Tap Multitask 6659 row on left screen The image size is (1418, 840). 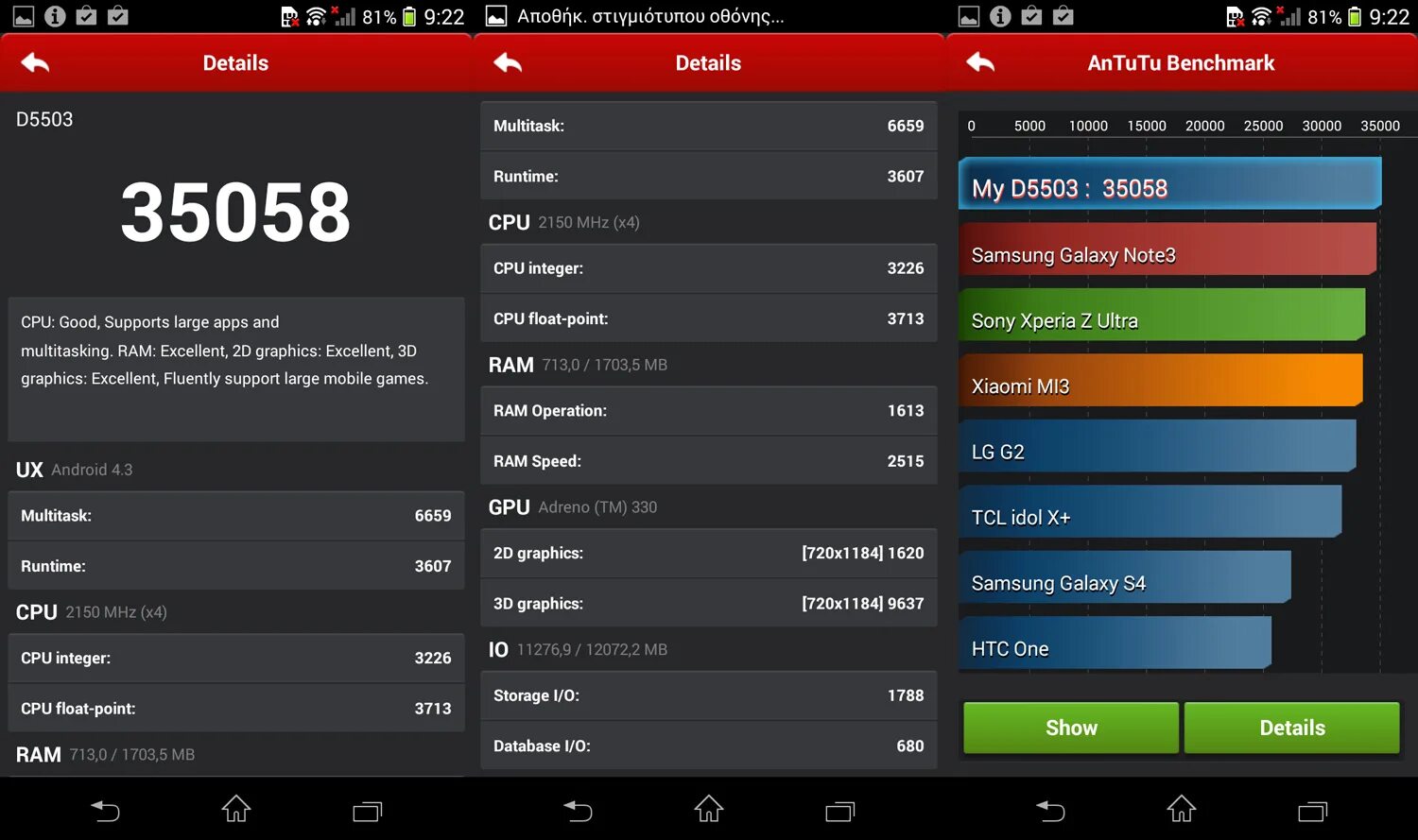[236, 516]
